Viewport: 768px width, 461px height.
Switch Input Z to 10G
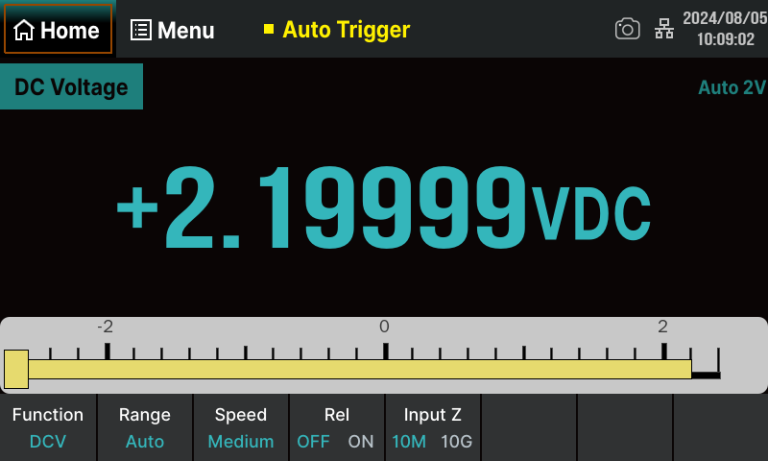[x=457, y=441]
